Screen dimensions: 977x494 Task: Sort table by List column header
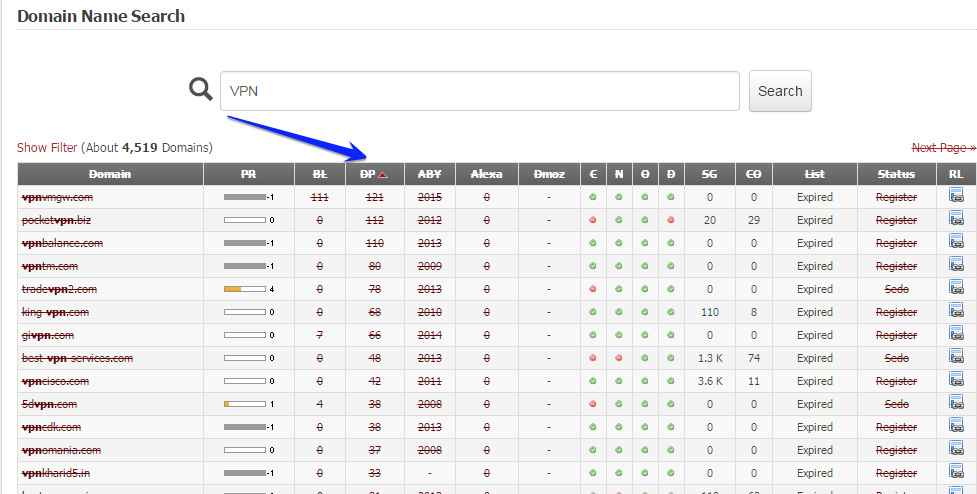pos(814,174)
